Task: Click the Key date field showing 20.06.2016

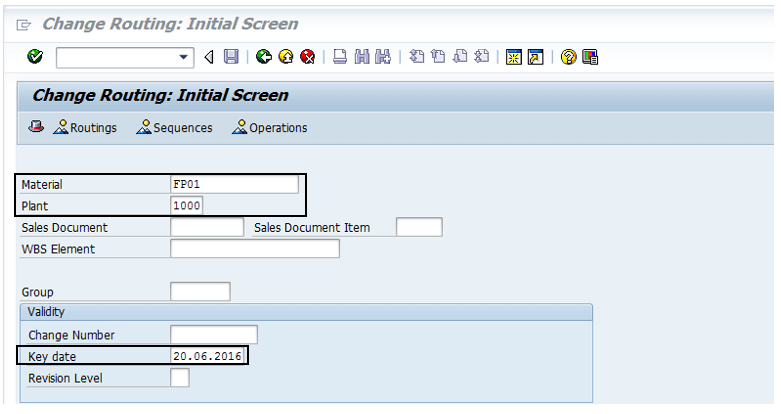Action: tap(208, 356)
